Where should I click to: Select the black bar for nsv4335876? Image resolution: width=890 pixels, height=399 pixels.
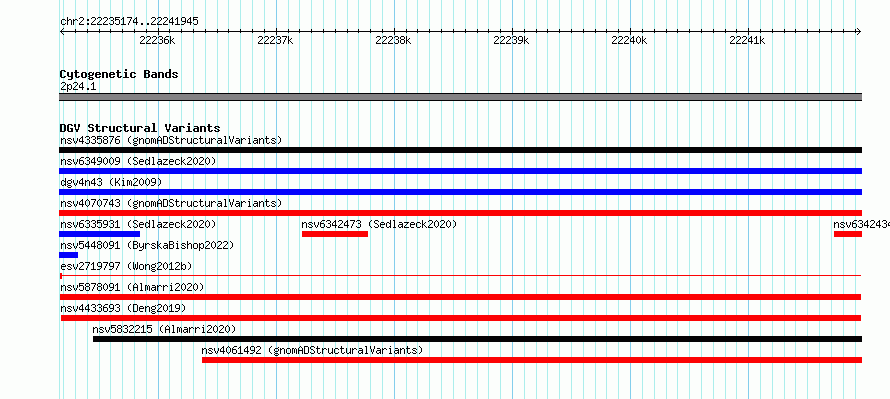click(x=460, y=150)
